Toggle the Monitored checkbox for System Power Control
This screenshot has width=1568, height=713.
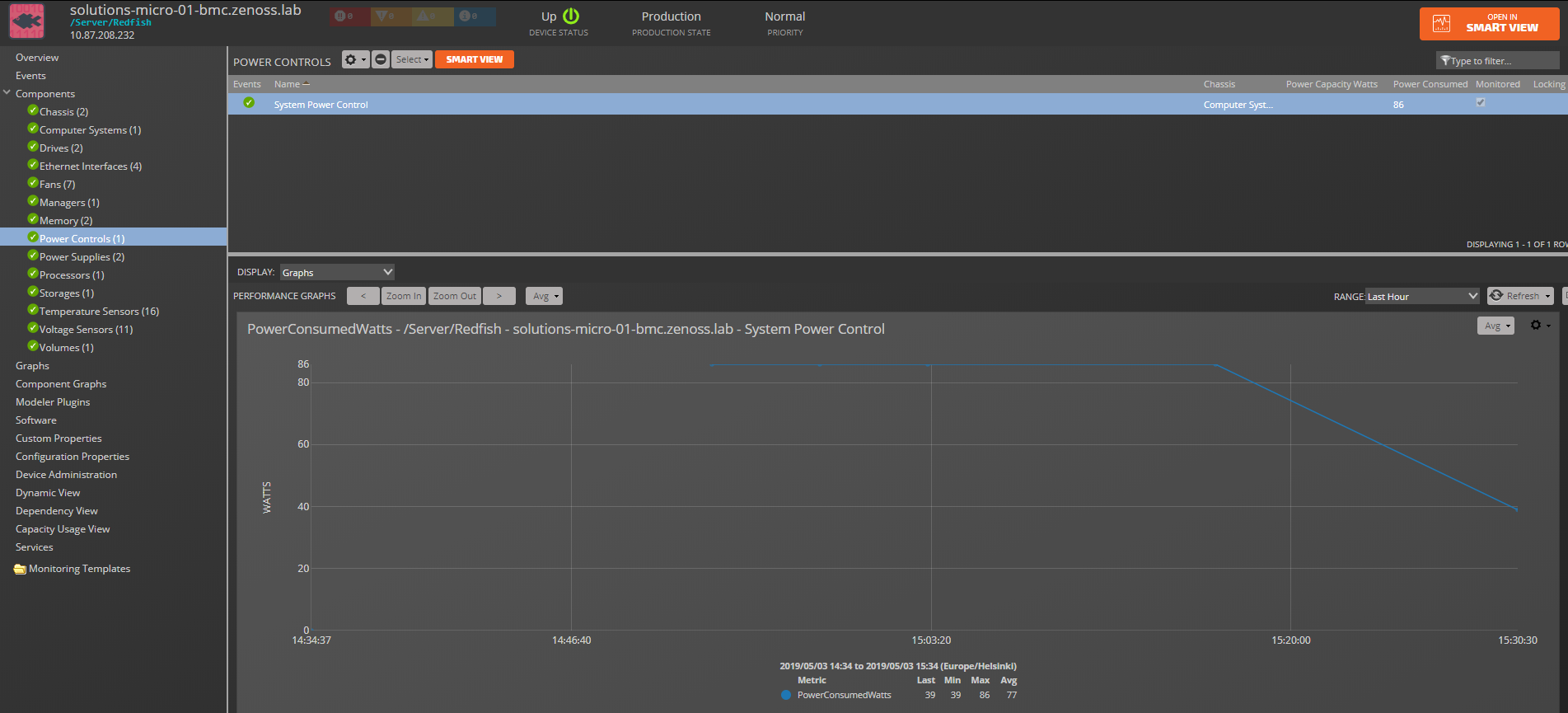[1481, 102]
